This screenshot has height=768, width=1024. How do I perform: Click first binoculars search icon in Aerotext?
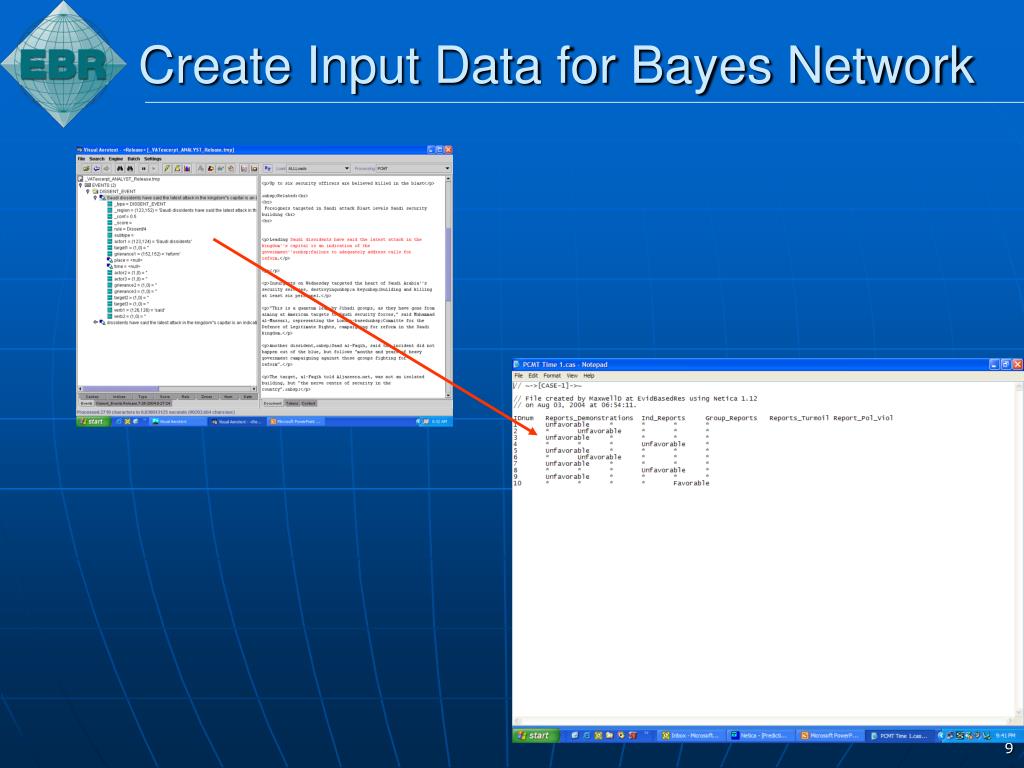pyautogui.click(x=120, y=168)
